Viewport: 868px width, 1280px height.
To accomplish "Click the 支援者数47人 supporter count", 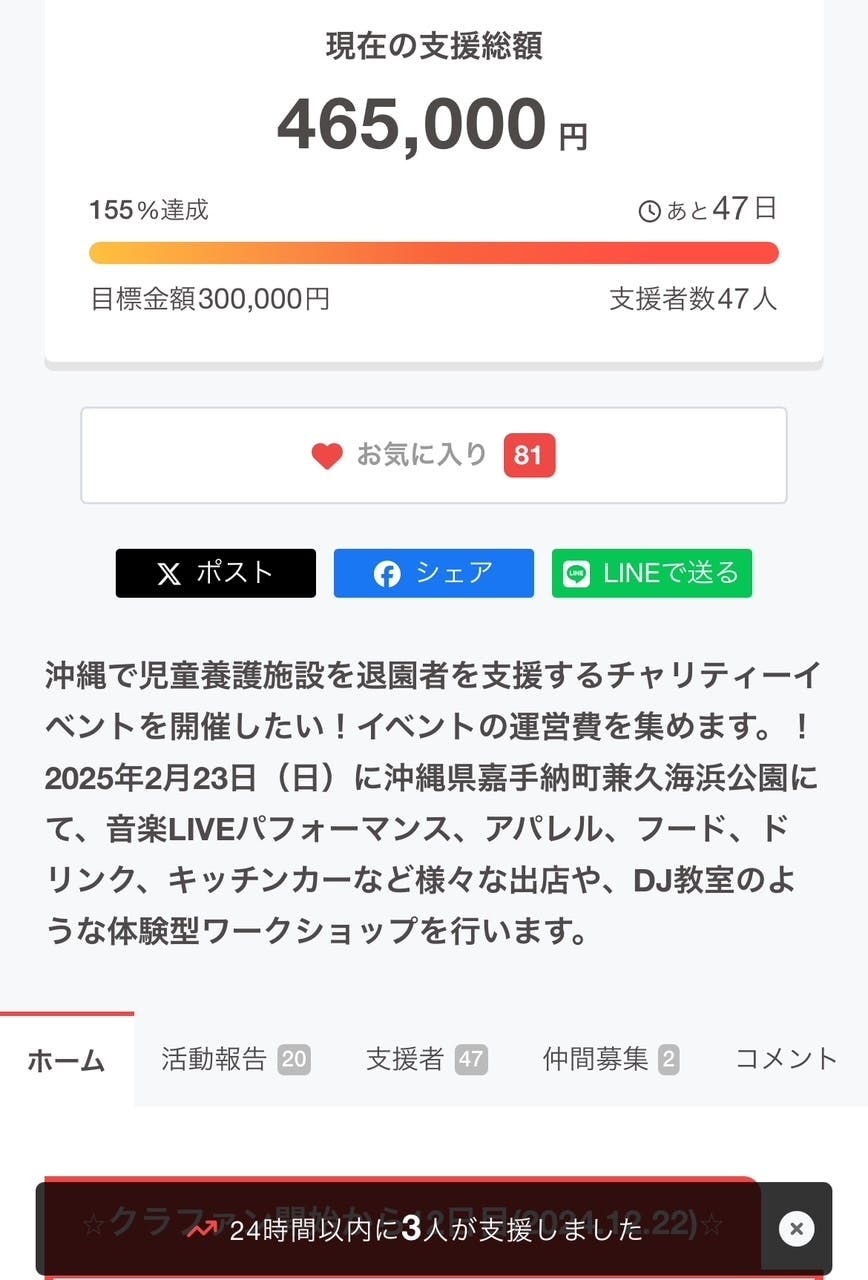I will tap(692, 299).
